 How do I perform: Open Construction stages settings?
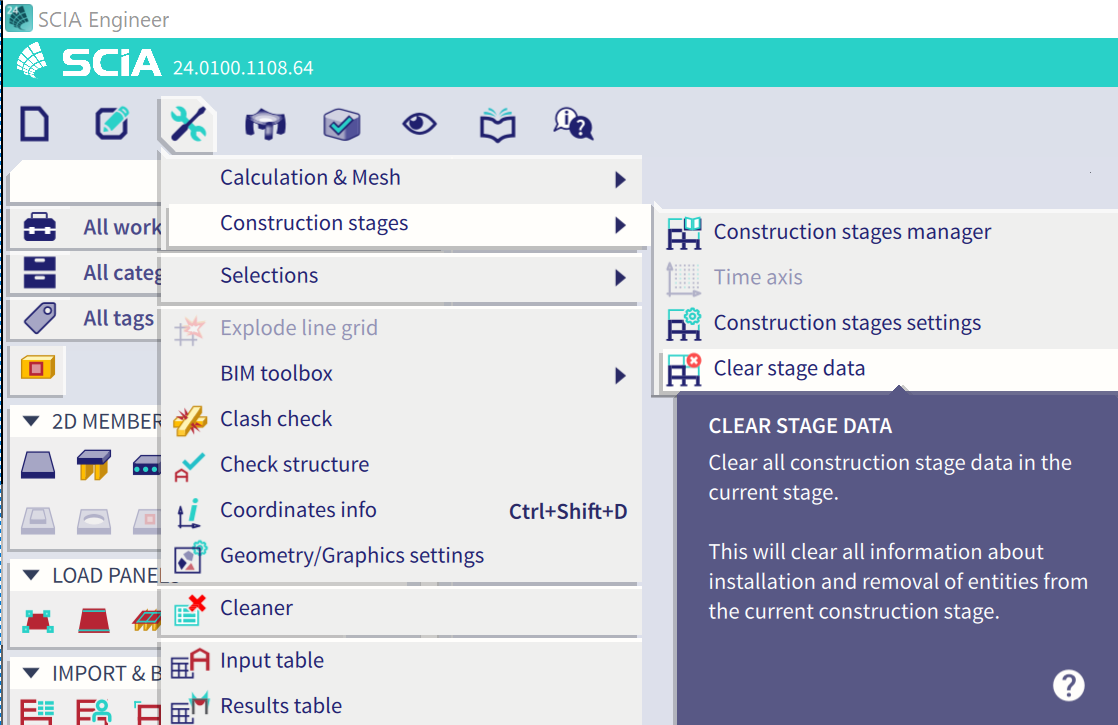pyautogui.click(x=847, y=323)
